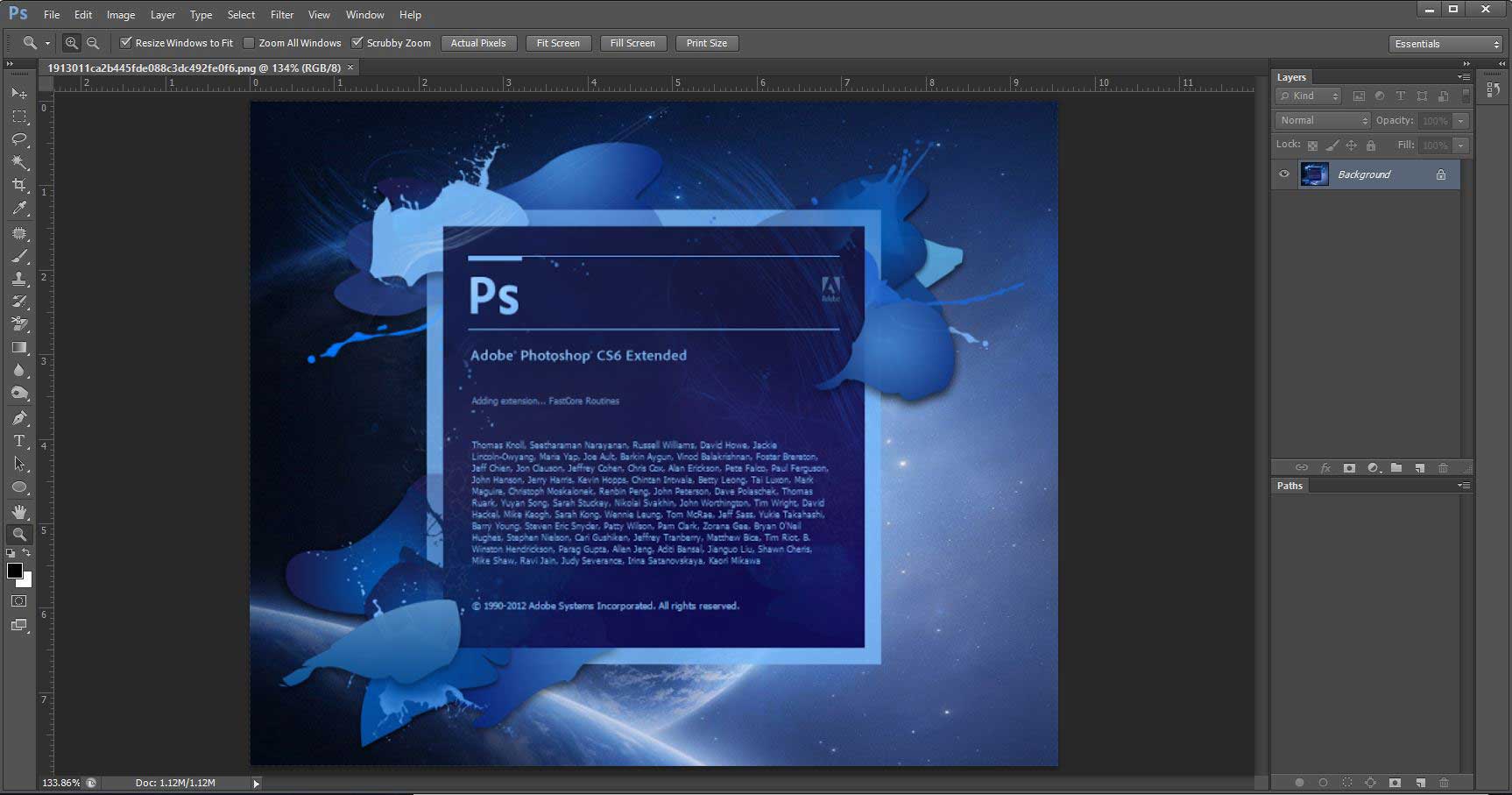
Task: Select the Lasso tool
Action: click(x=18, y=139)
